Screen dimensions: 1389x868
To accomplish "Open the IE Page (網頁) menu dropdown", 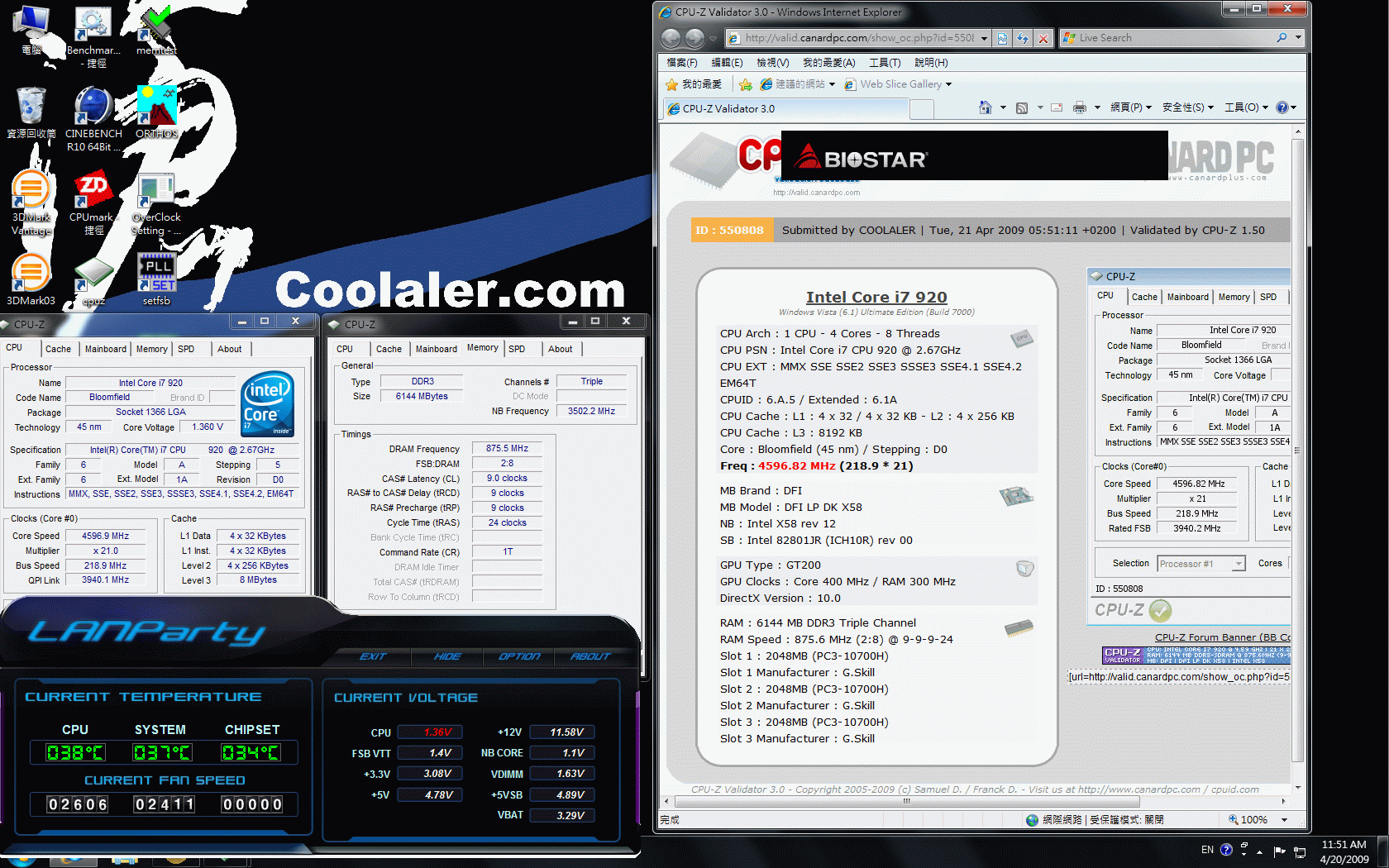I will pos(1130,107).
